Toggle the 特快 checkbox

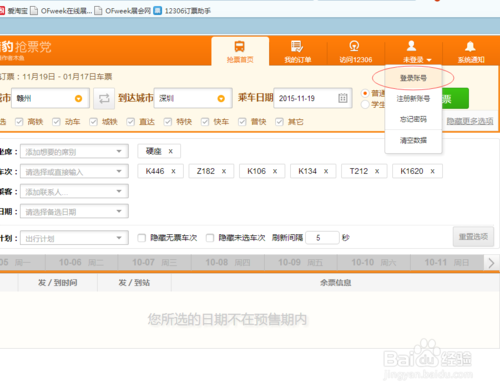coord(168,122)
